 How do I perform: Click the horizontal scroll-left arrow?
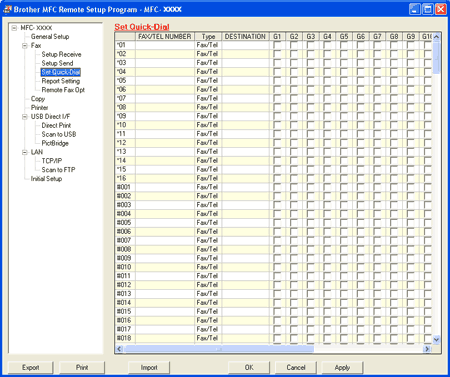point(119,349)
